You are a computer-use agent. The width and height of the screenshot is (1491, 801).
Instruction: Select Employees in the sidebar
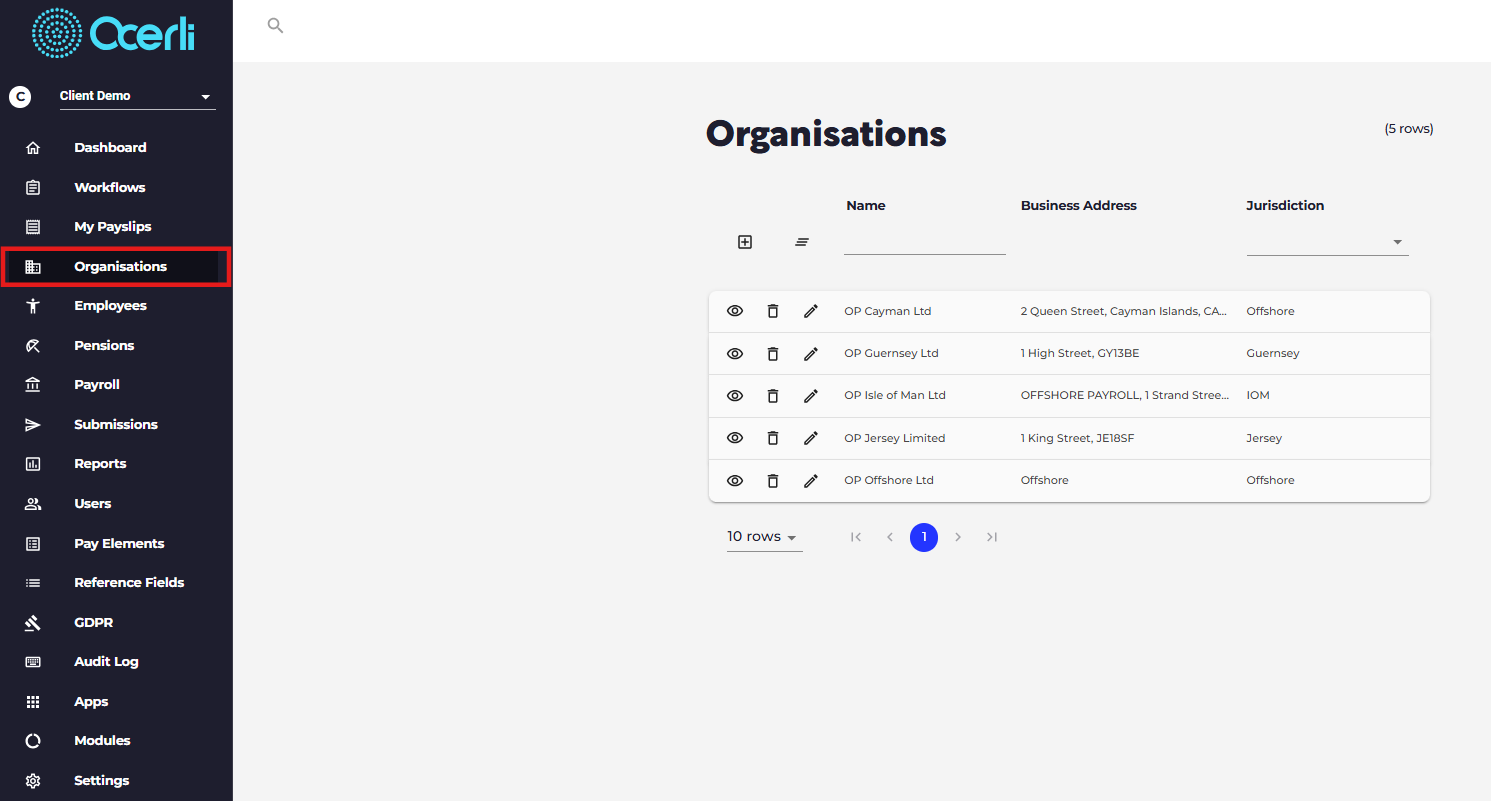(110, 306)
